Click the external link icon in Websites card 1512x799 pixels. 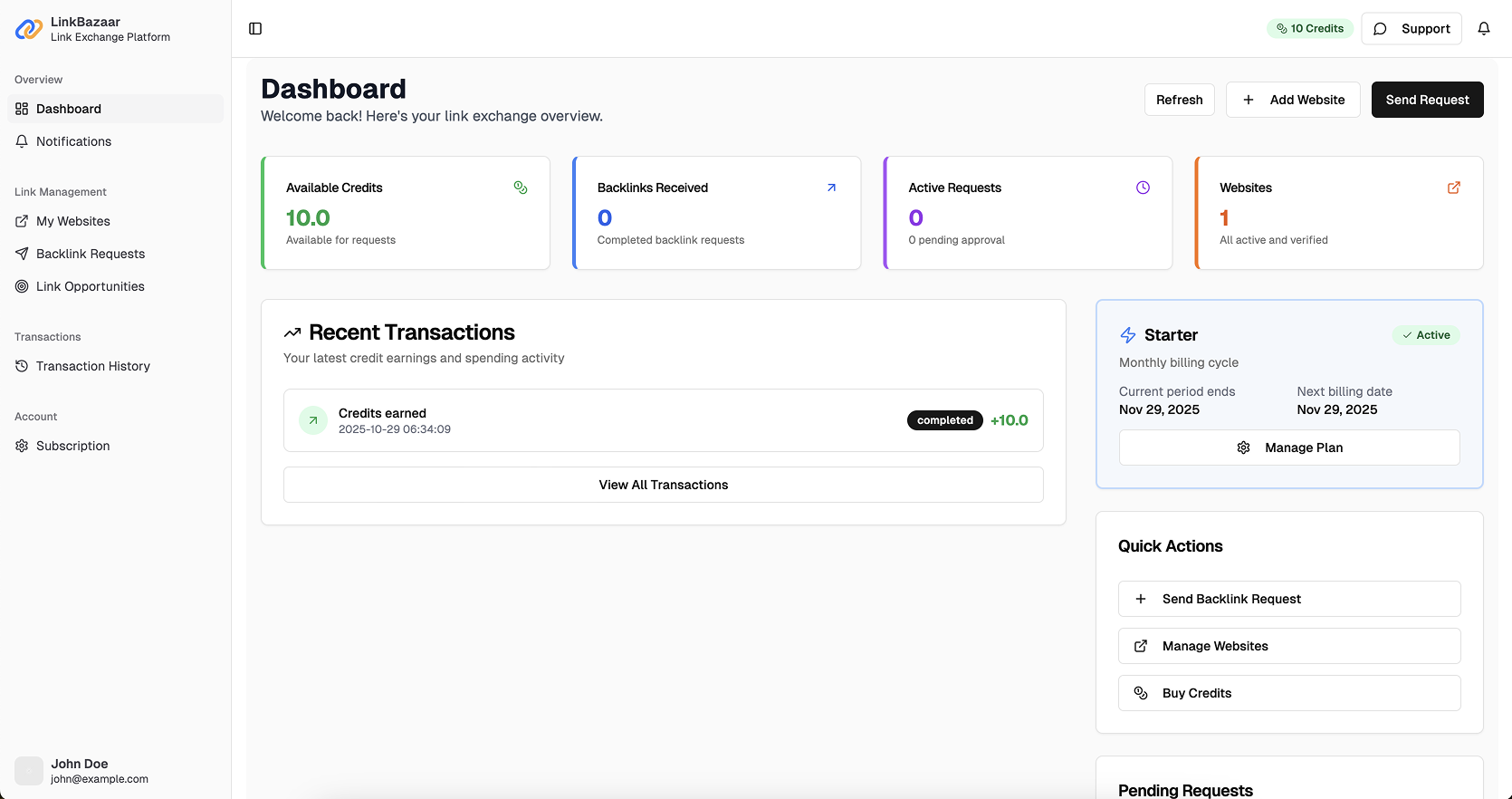tap(1454, 188)
